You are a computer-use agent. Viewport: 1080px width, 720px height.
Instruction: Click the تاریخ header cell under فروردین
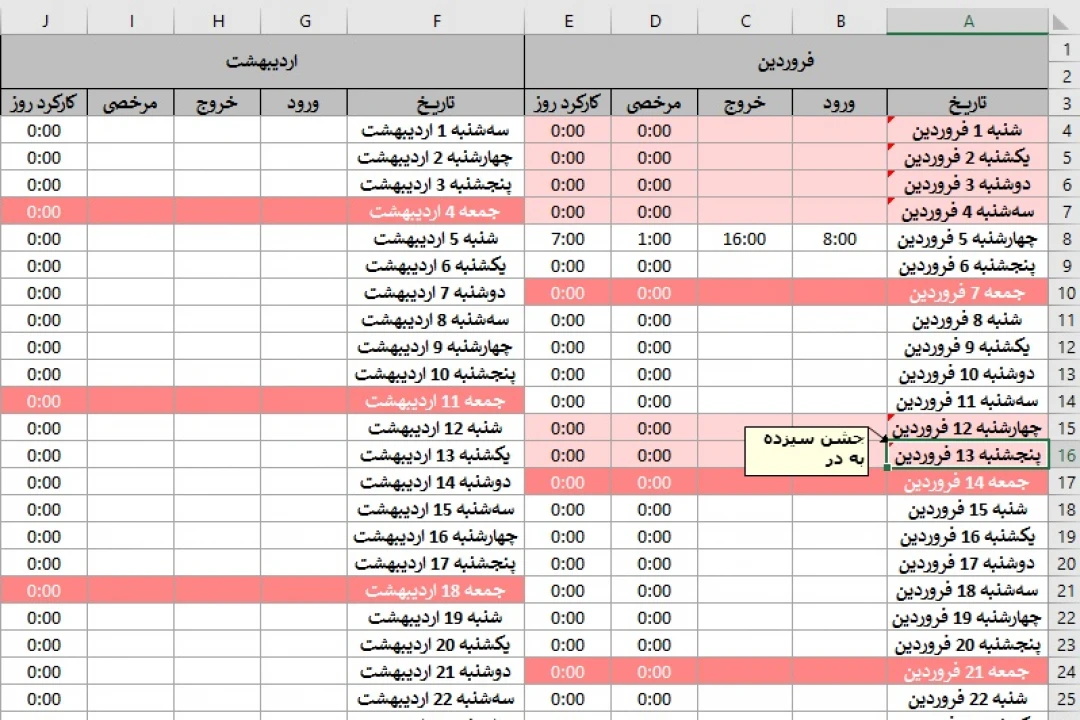pos(965,102)
